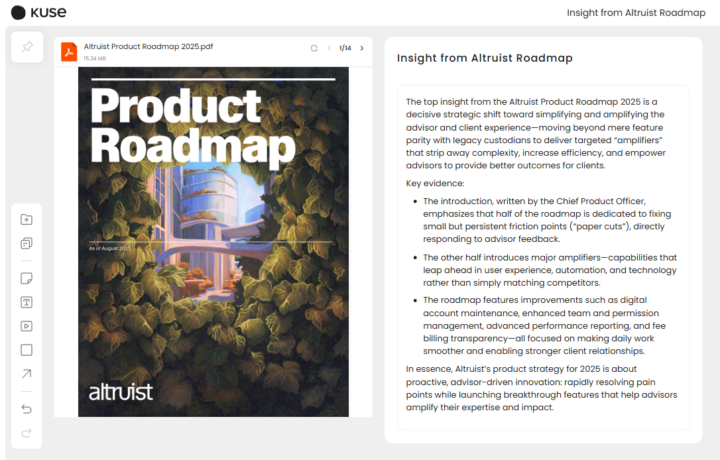
Task: Select the video embed tool
Action: 27,326
